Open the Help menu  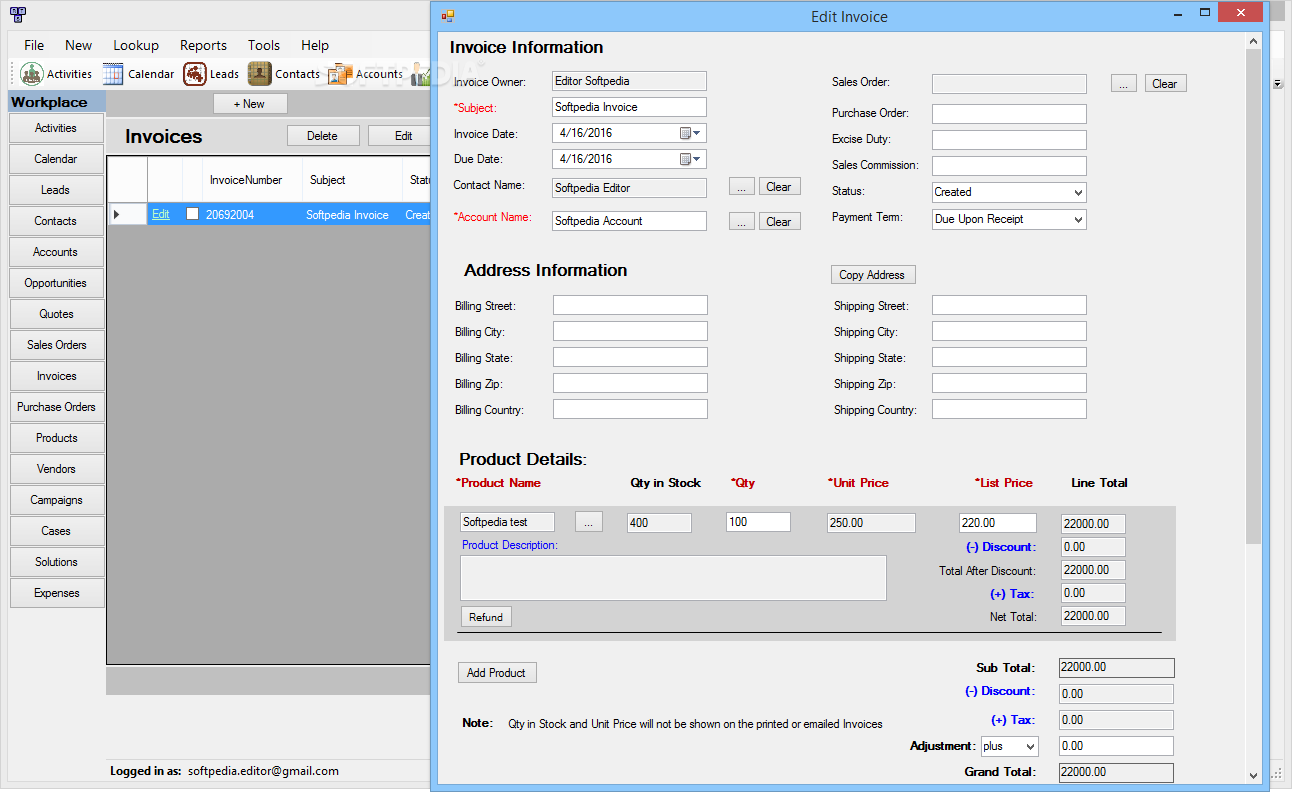point(315,45)
